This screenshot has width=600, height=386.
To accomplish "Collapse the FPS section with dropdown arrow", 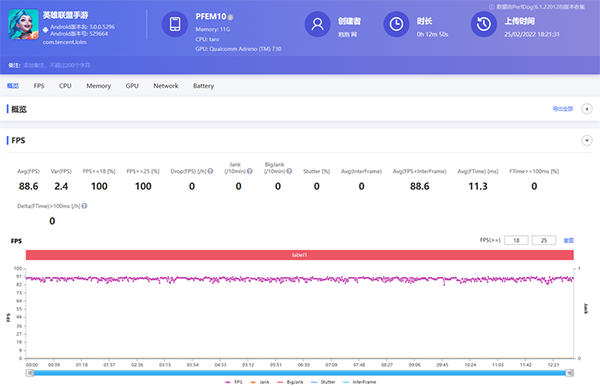I will (x=587, y=140).
